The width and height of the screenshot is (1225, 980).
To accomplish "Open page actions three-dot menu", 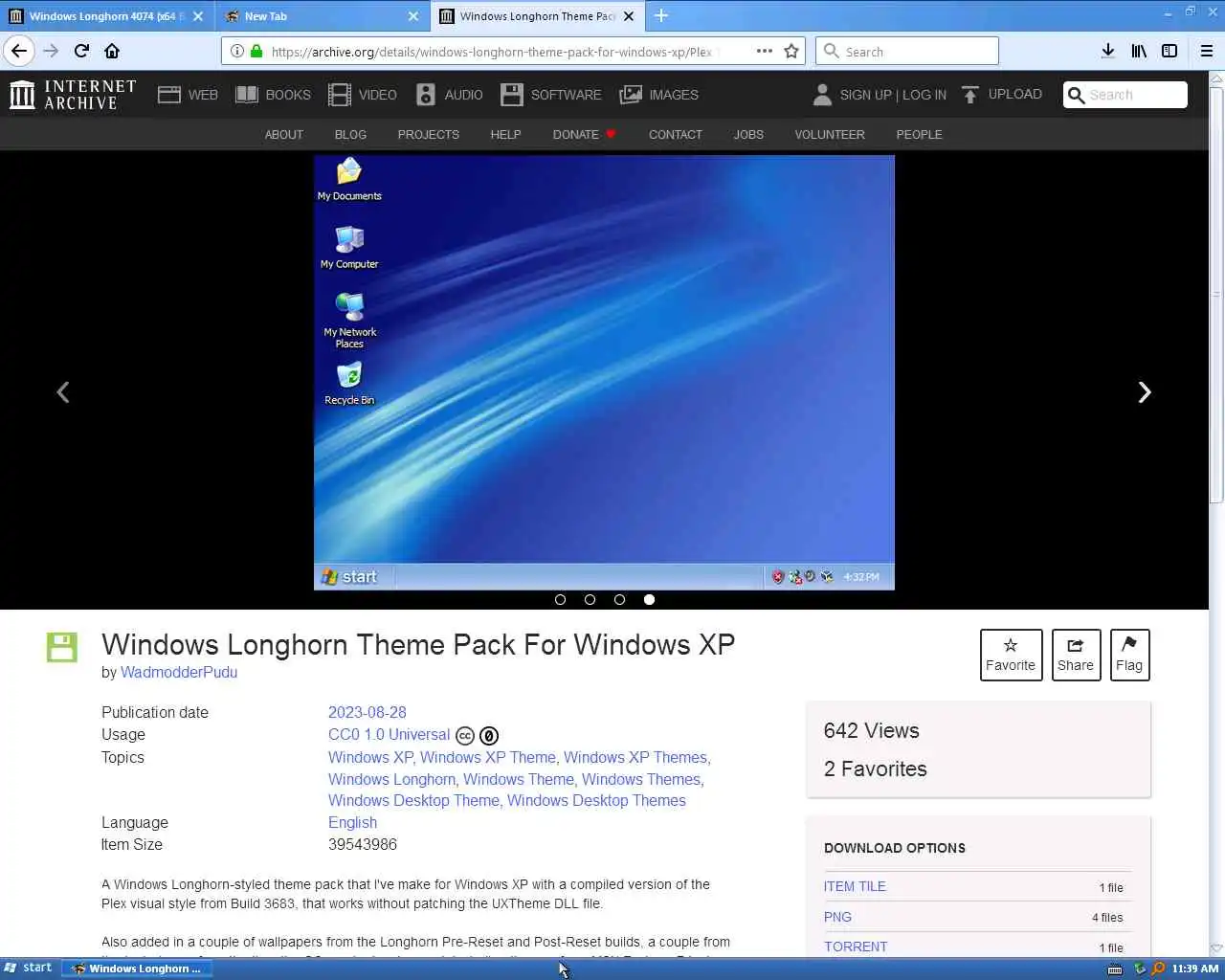I will point(764,51).
